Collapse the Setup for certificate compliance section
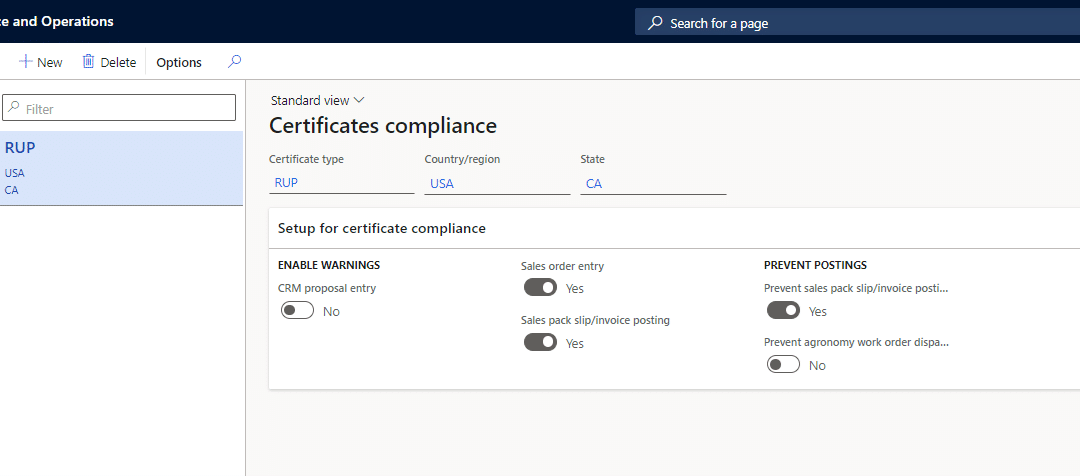Viewport: 1080px width, 476px height. pos(382,228)
